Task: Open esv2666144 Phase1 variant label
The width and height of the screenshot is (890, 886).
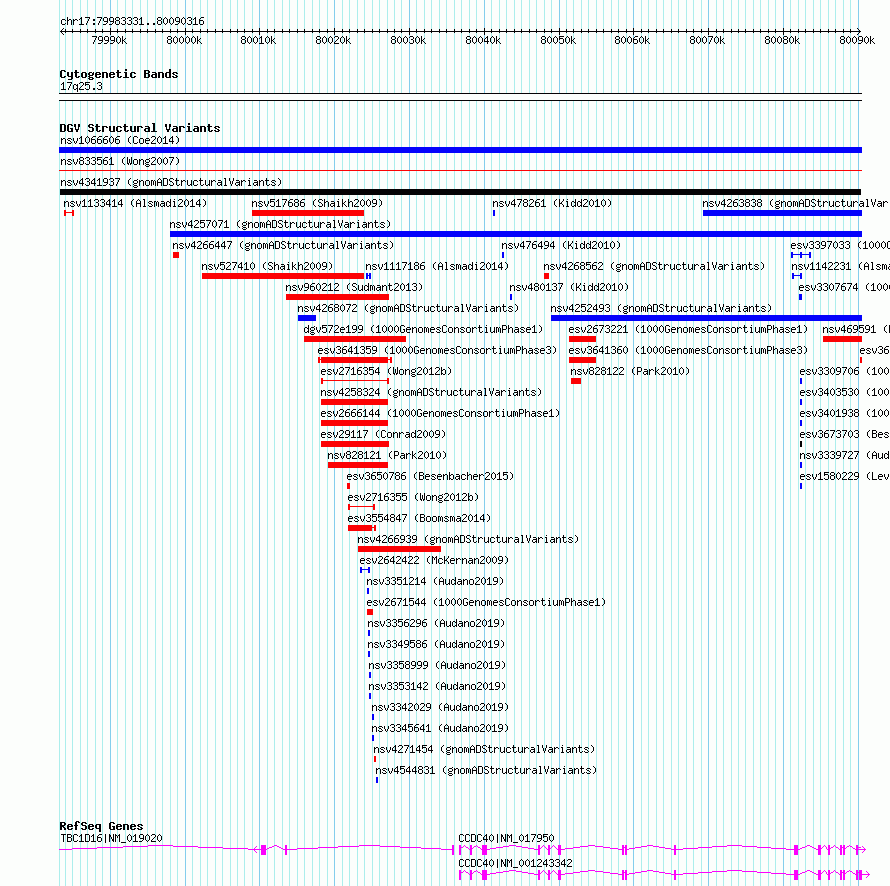Action: [440, 413]
